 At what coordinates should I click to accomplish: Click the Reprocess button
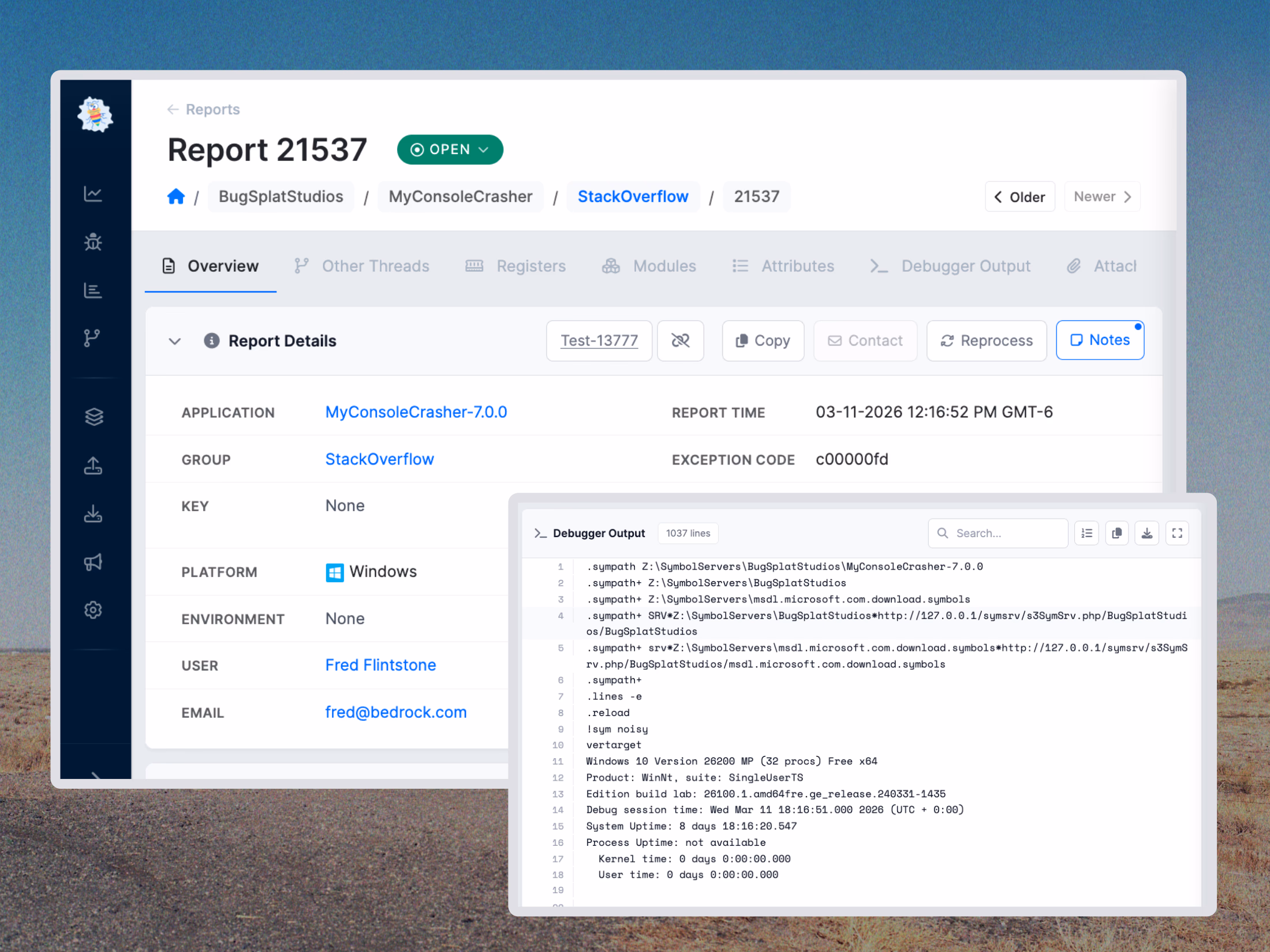[987, 340]
